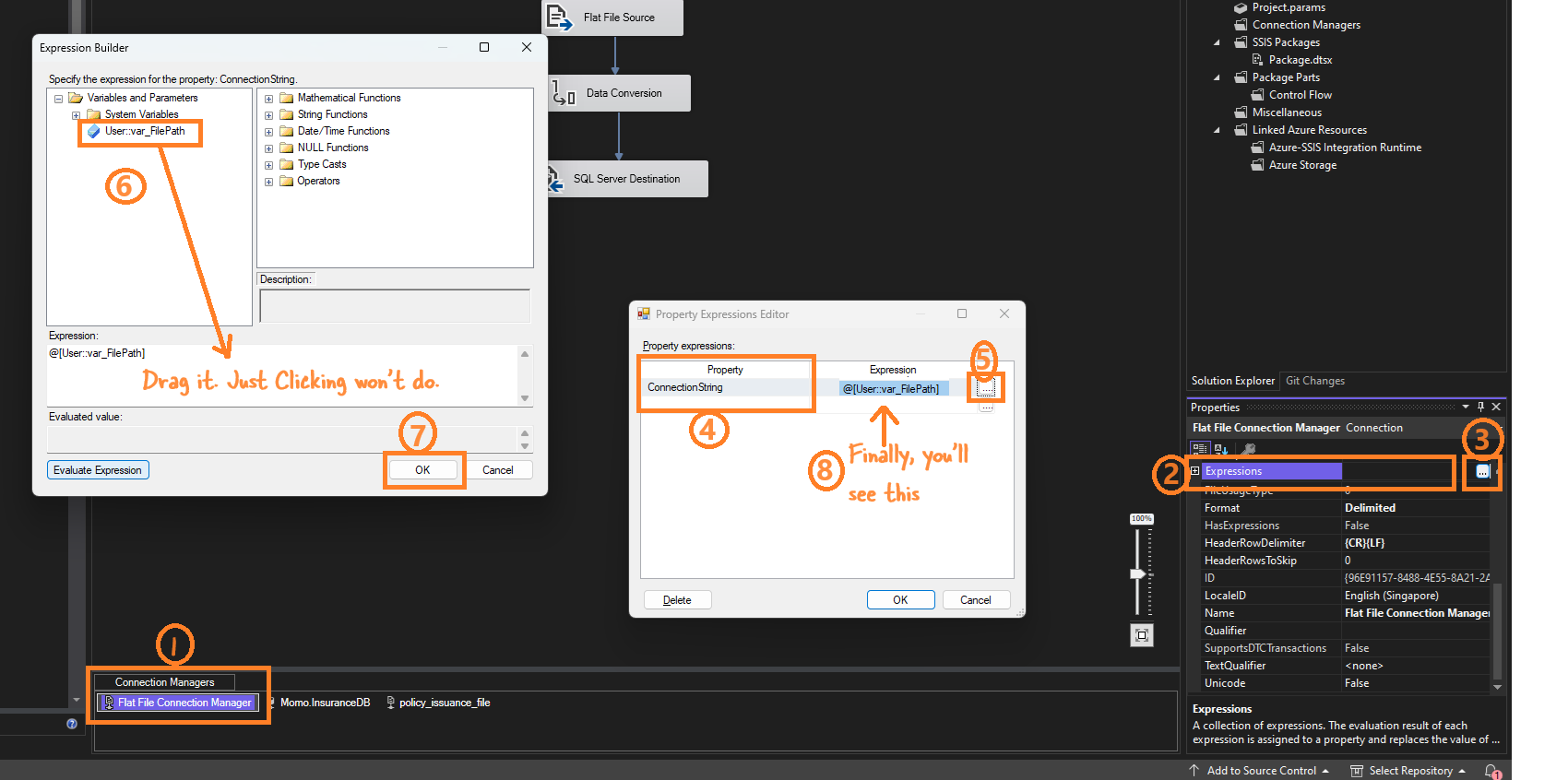The image size is (1568, 780).
Task: Pin the Properties panel with auto-hide icon
Action: pos(1481,407)
